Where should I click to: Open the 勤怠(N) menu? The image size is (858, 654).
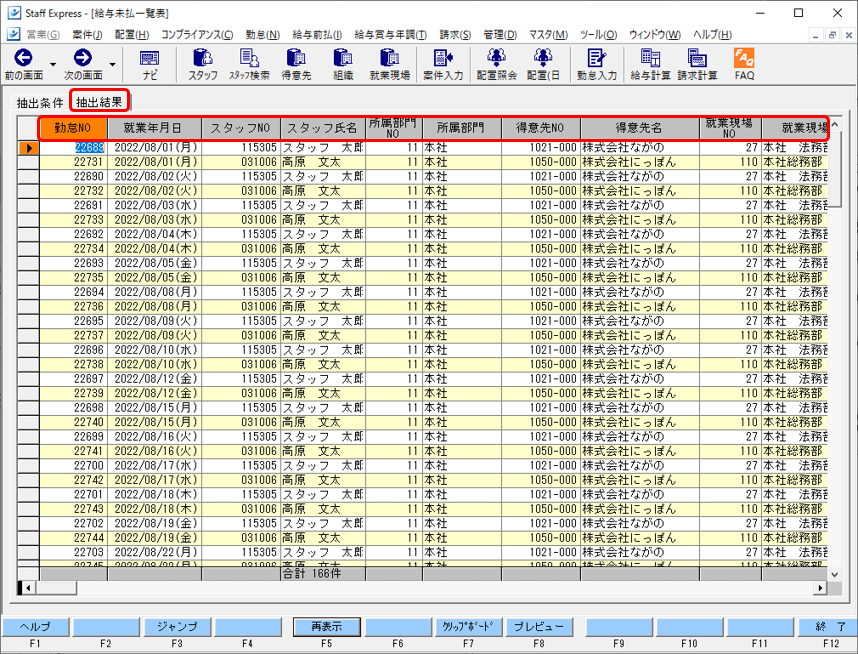point(263,35)
